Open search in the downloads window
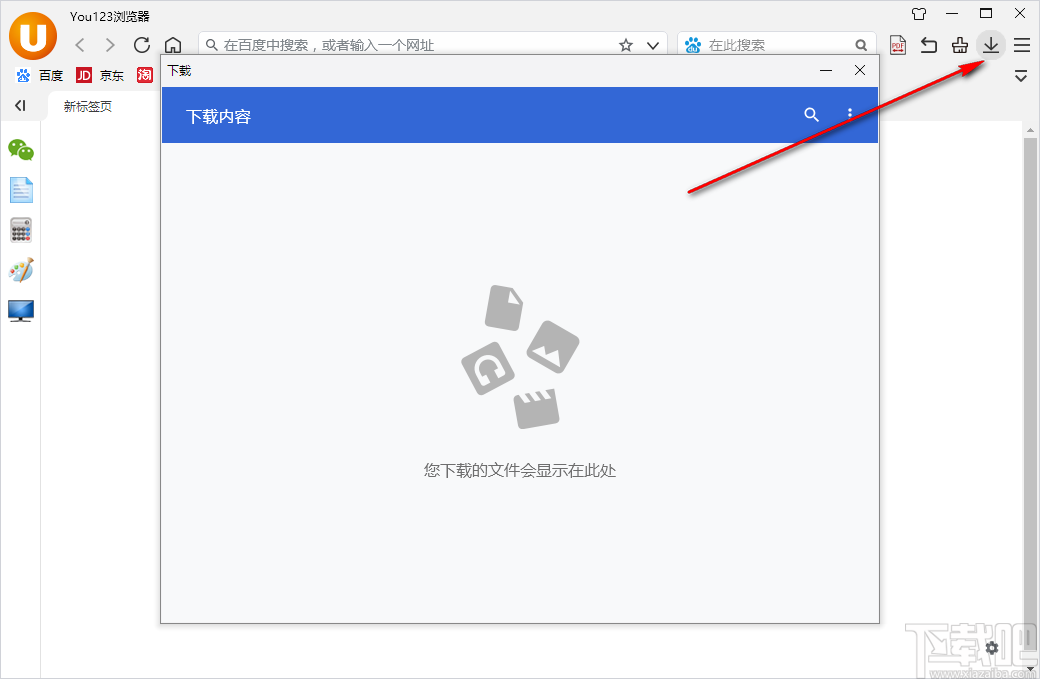Image resolution: width=1040 pixels, height=679 pixels. pyautogui.click(x=811, y=114)
